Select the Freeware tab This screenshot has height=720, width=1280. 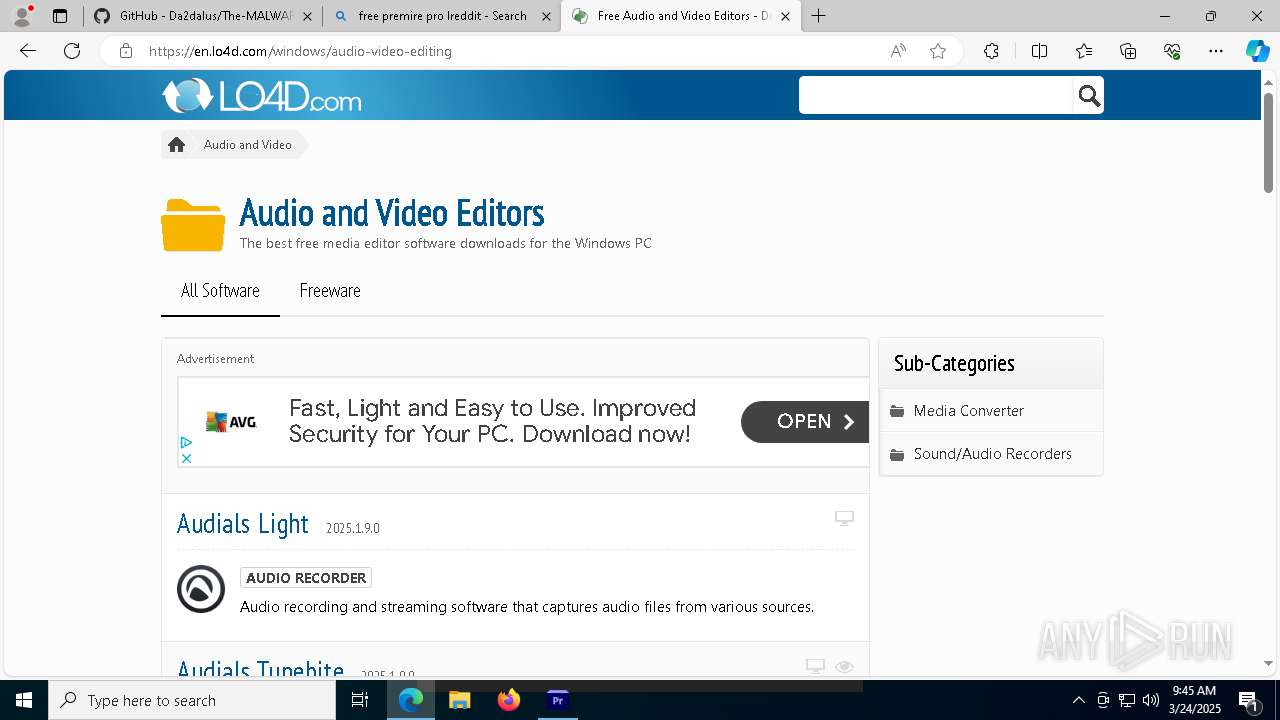(x=330, y=291)
